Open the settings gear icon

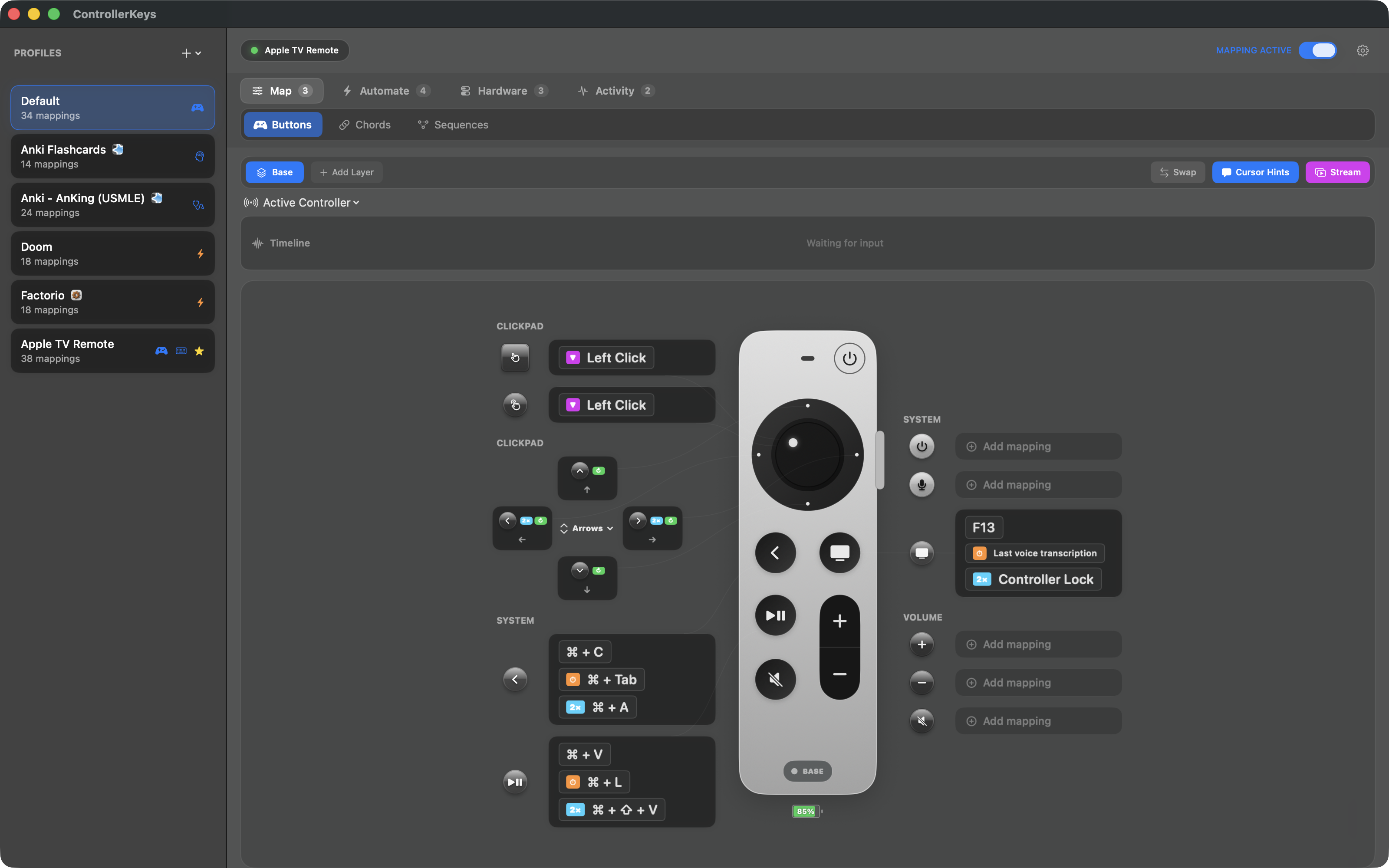(x=1363, y=50)
